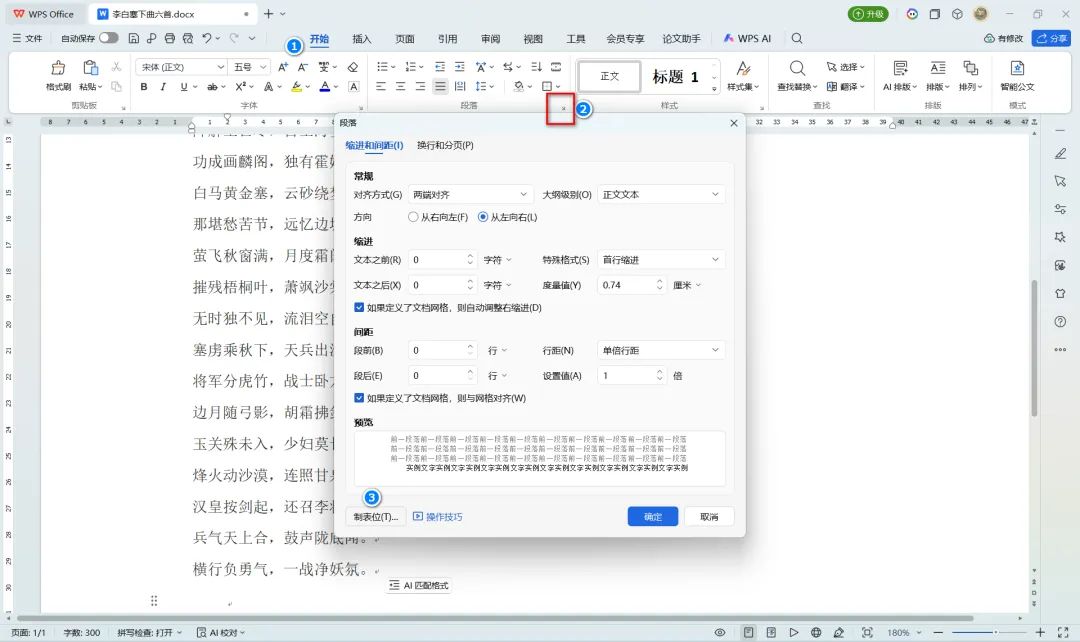This screenshot has height=642, width=1080.
Task: Click the center alignment icon
Action: [400, 87]
